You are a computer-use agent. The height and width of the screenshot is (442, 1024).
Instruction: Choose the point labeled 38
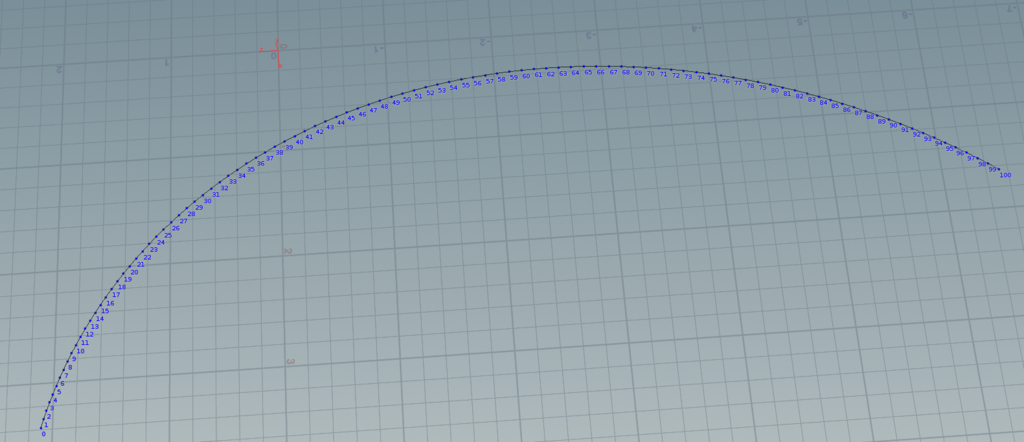[280, 153]
